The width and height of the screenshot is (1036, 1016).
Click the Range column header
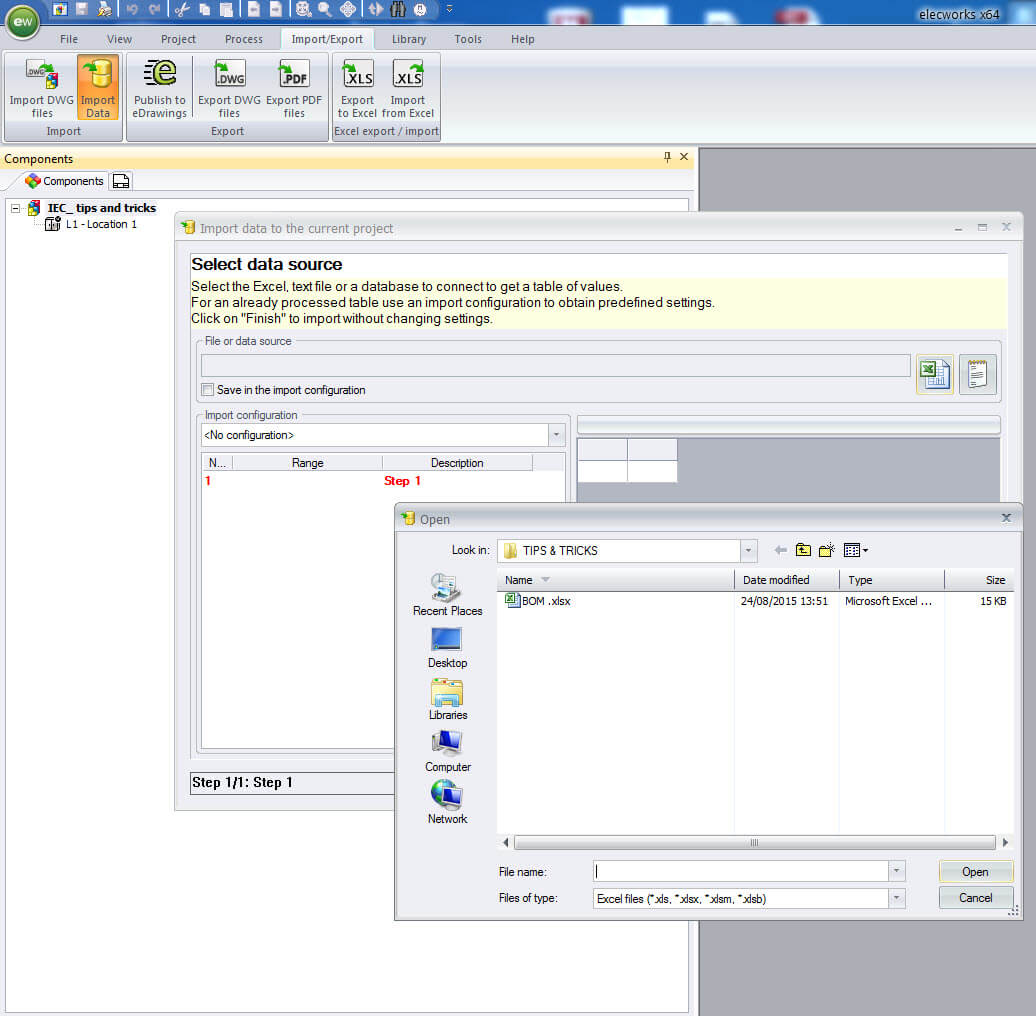click(307, 462)
